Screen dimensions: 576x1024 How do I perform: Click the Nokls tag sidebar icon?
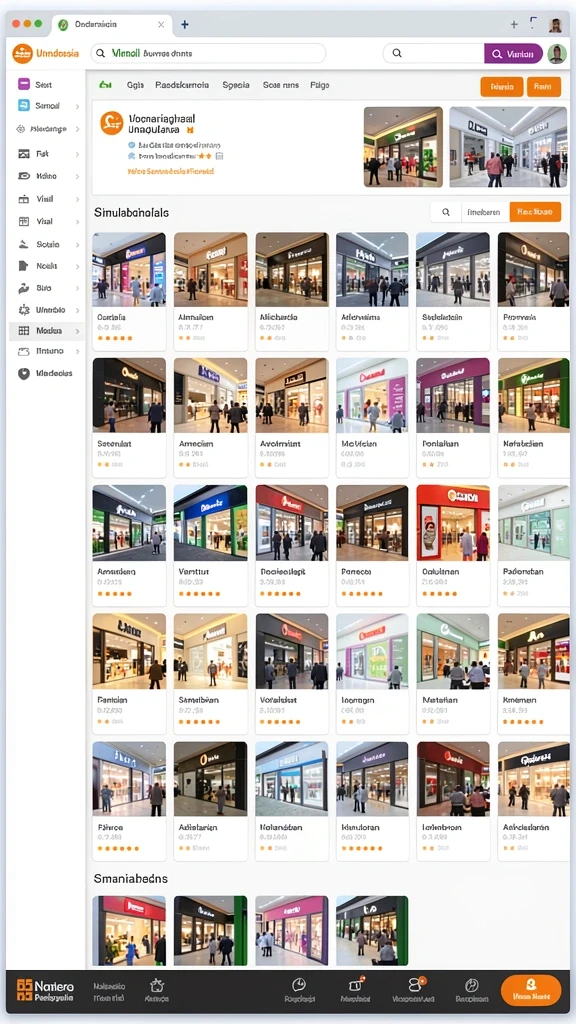[24, 266]
